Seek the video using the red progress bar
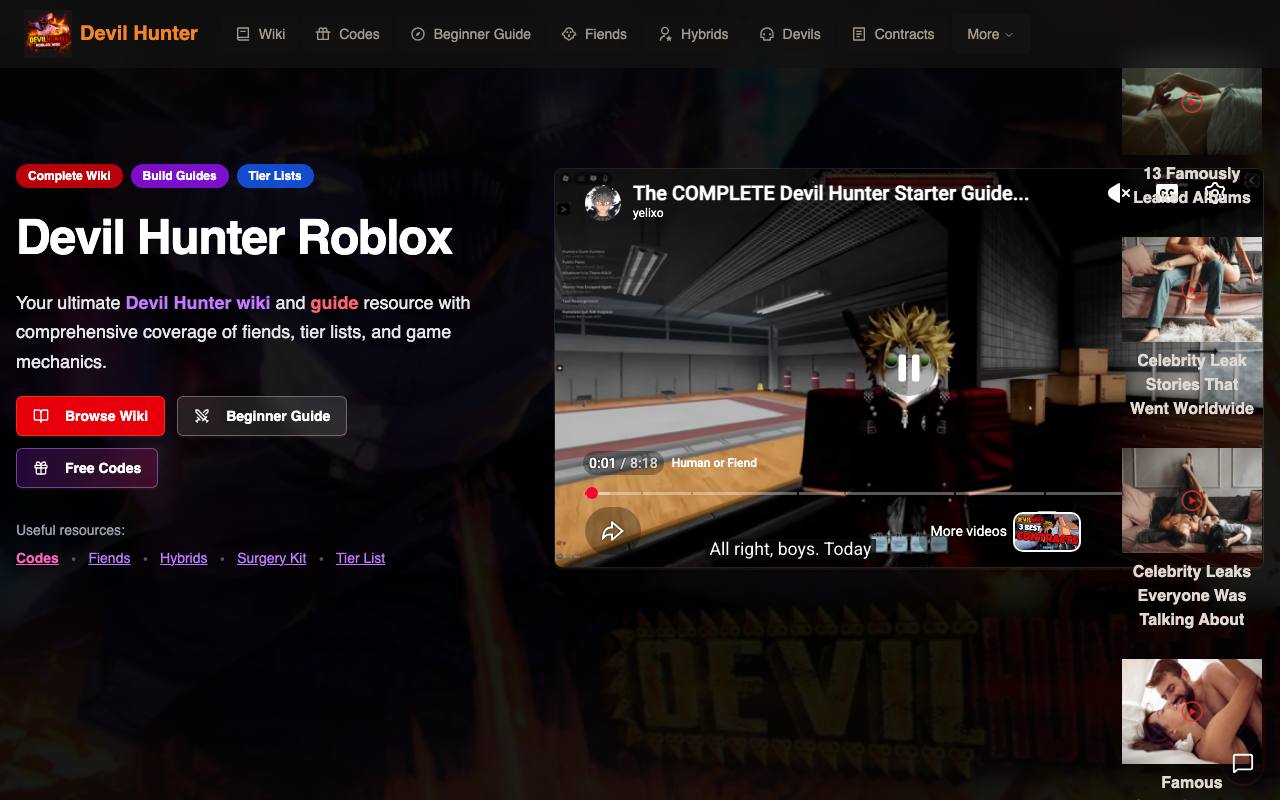Image resolution: width=1280 pixels, height=800 pixels. [853, 493]
